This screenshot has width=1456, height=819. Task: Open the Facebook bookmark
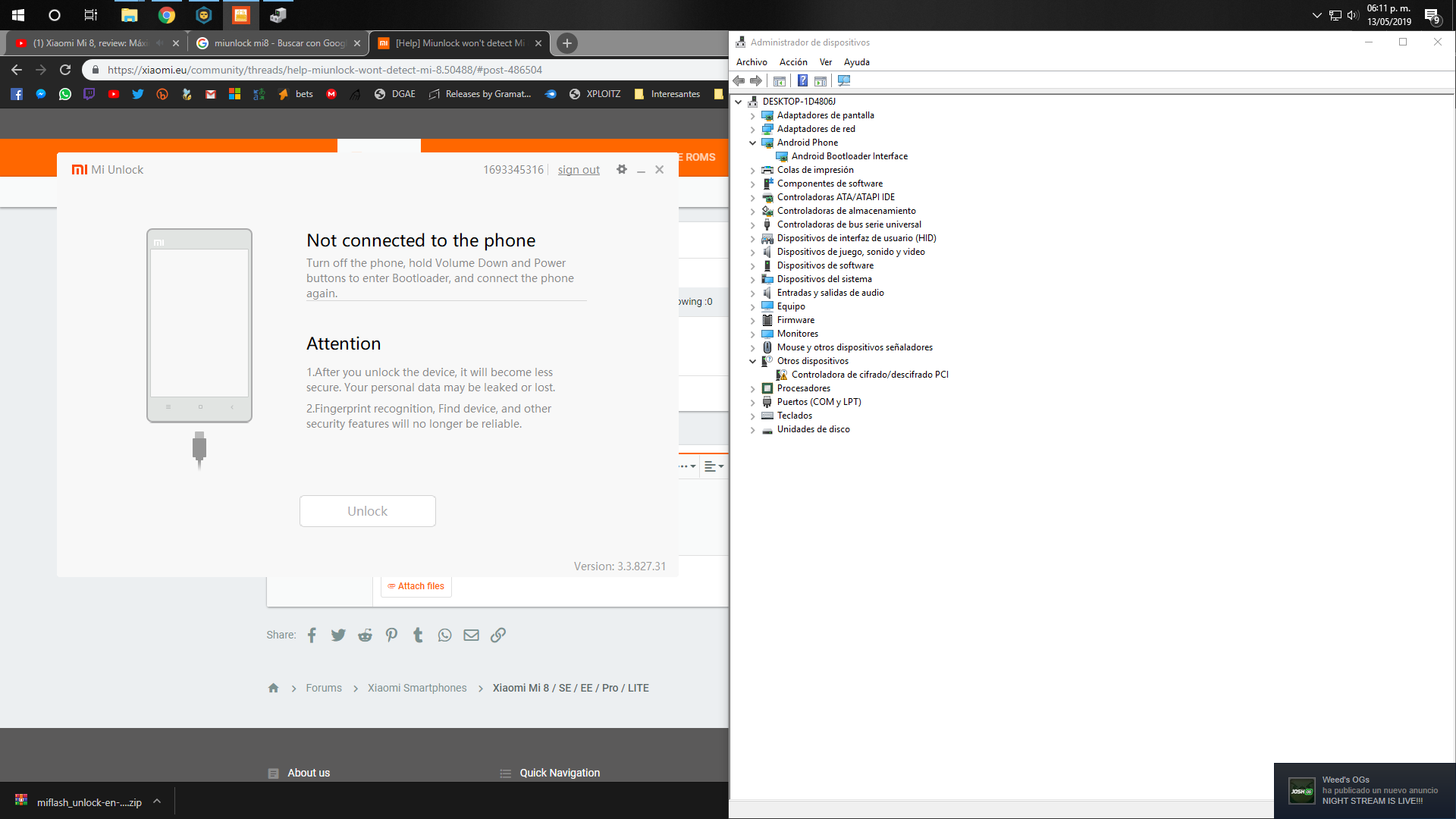click(17, 94)
